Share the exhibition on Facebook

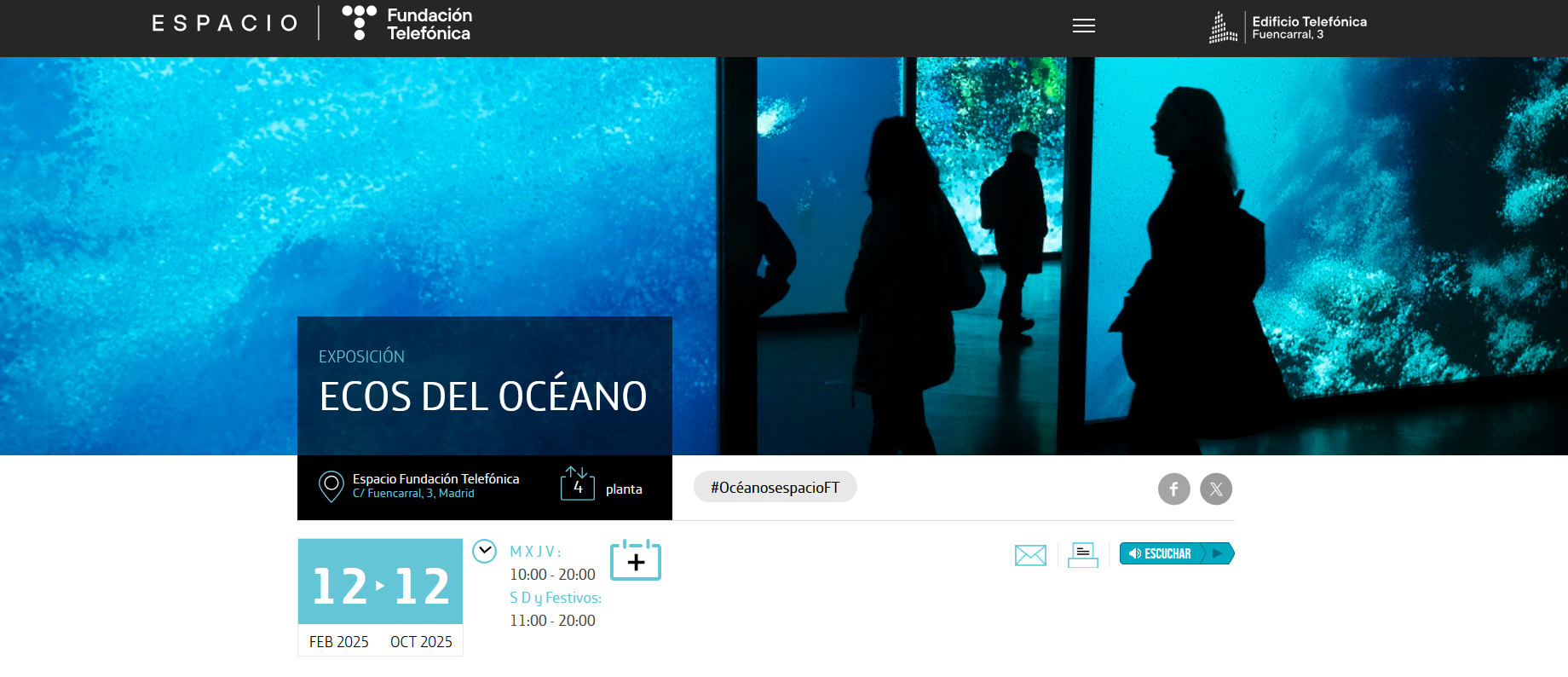pyautogui.click(x=1173, y=489)
